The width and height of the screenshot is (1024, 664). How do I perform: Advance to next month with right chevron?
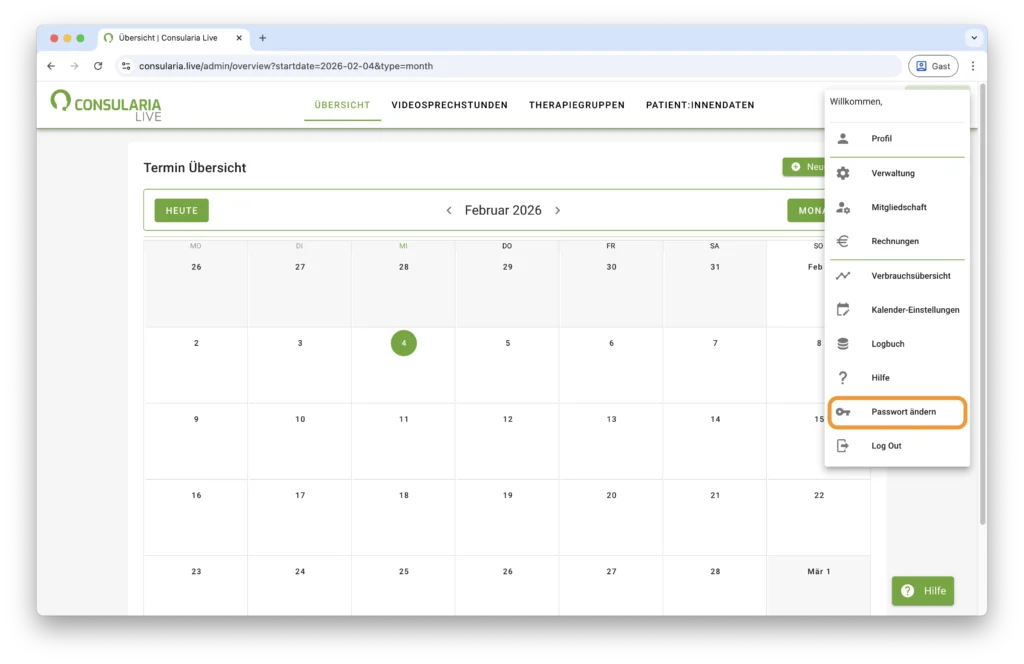tap(557, 210)
